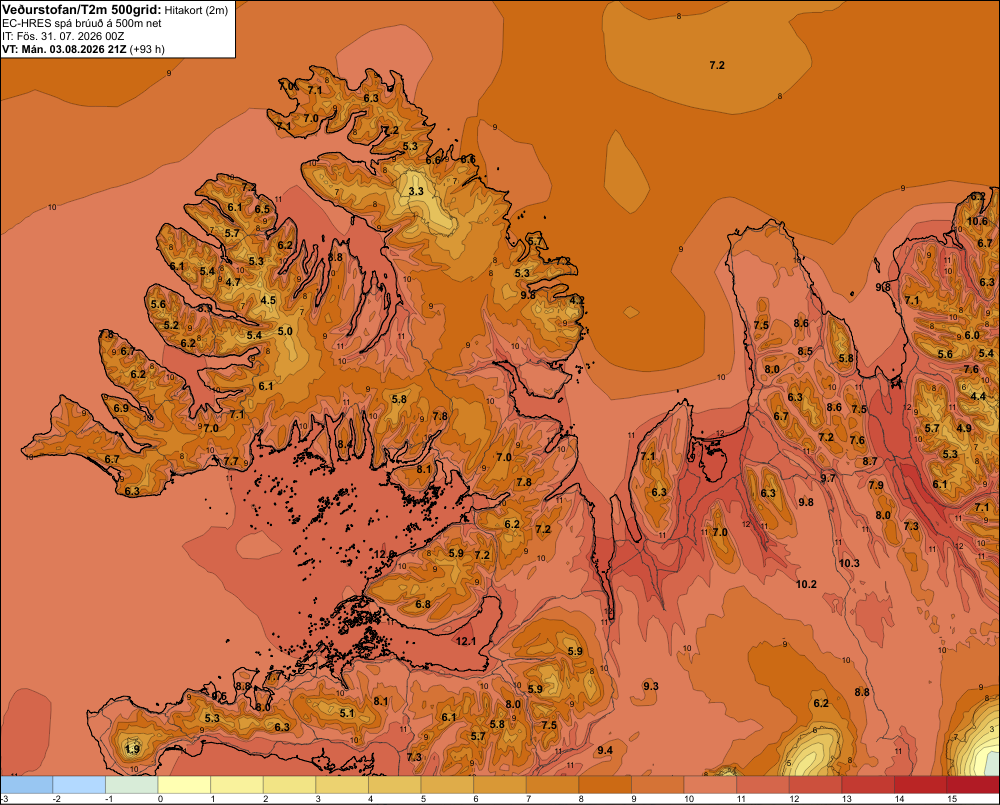Viewport: 1000px width, 805px height.
Task: Click the 4.5 temperature label in Westfjords
Action: 268,300
